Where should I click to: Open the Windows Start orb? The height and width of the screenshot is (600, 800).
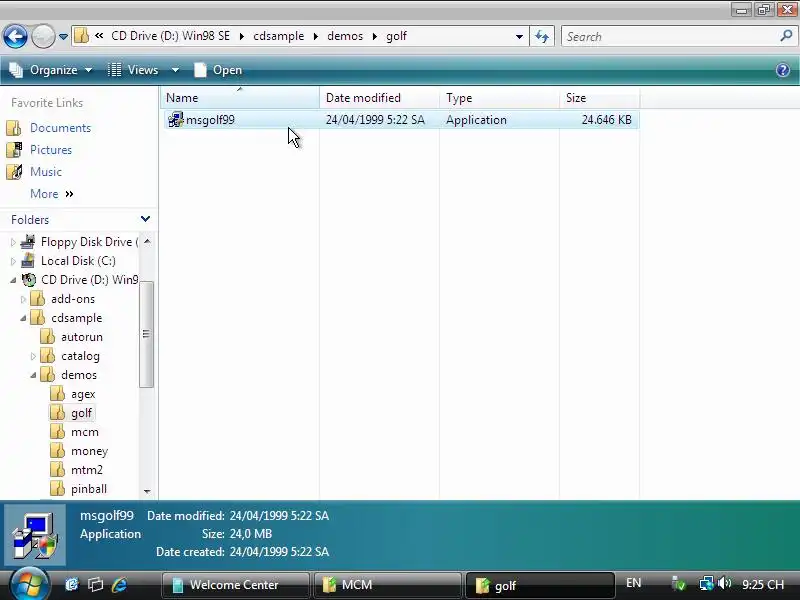pyautogui.click(x=29, y=584)
